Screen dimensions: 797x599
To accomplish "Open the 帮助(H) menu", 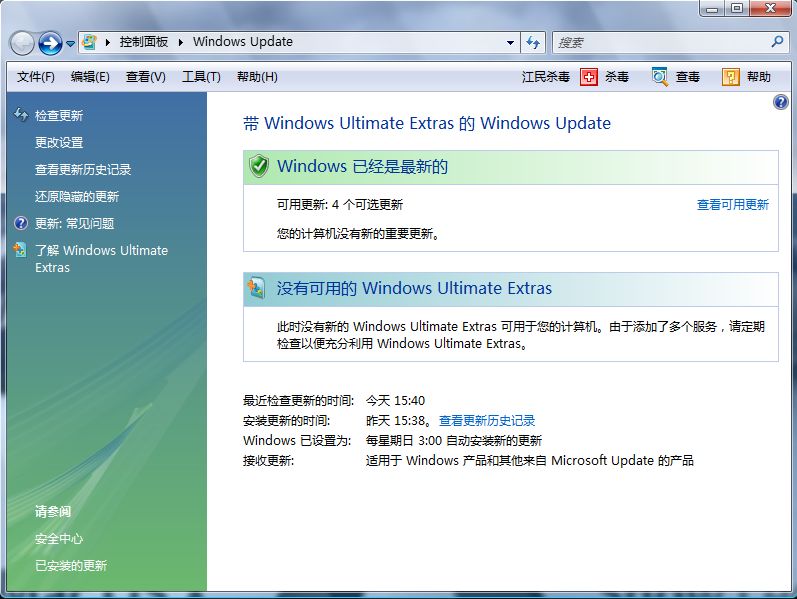I will point(257,77).
